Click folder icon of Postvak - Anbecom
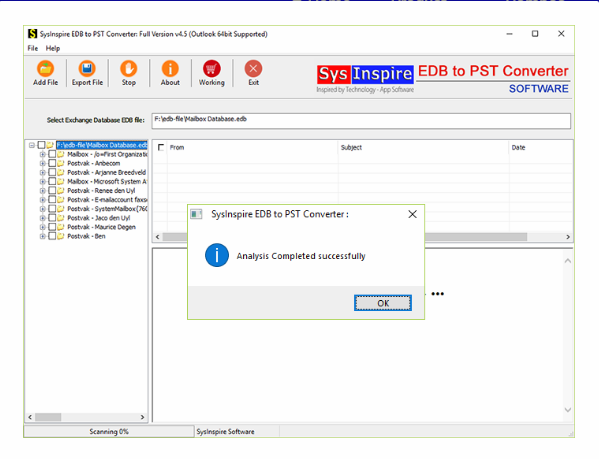Screen dimensions: 599x459 pos(61,163)
